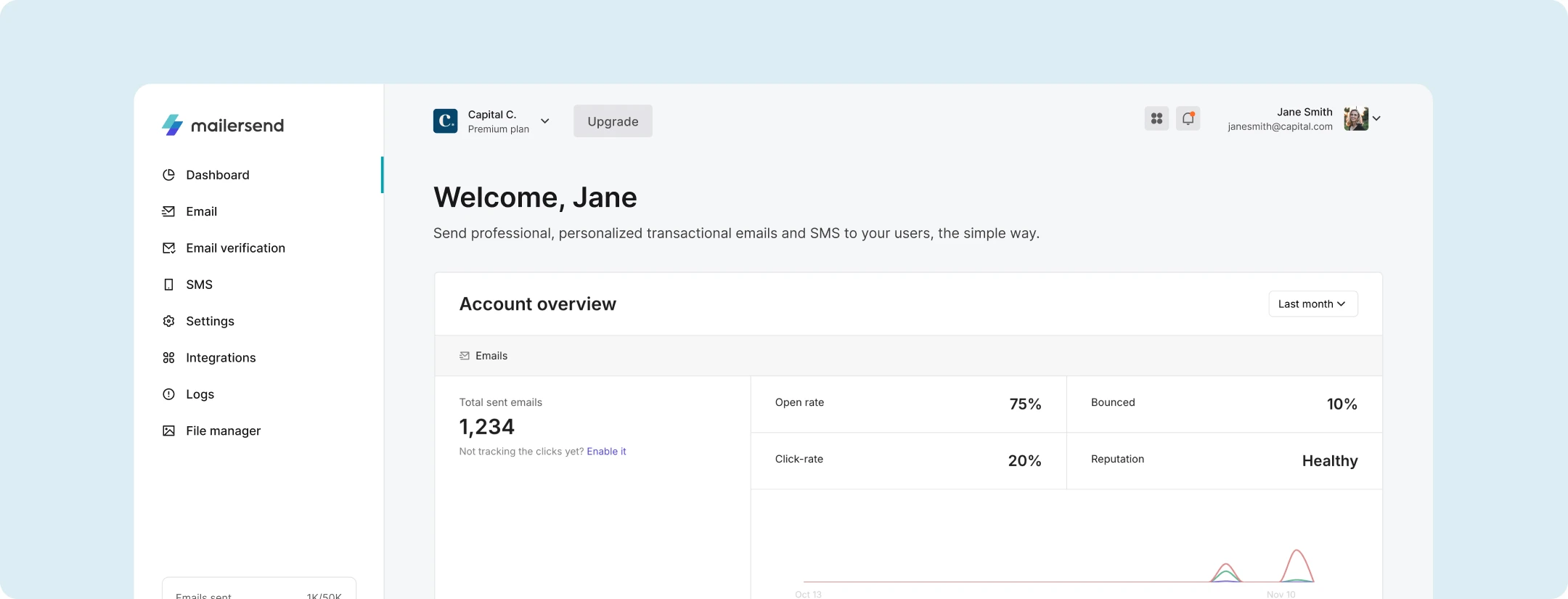This screenshot has height=599, width=1568.
Task: Open the apps grid icon in header
Action: (x=1156, y=118)
